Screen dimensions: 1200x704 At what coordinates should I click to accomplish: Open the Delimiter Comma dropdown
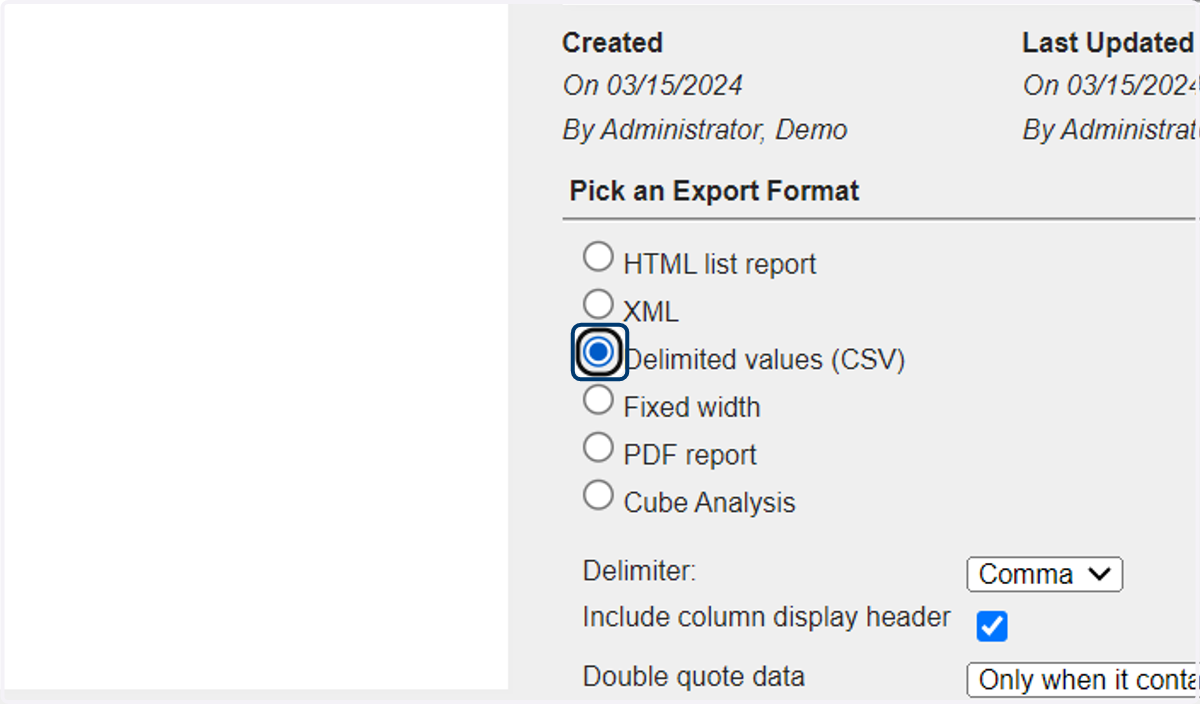[1045, 575]
